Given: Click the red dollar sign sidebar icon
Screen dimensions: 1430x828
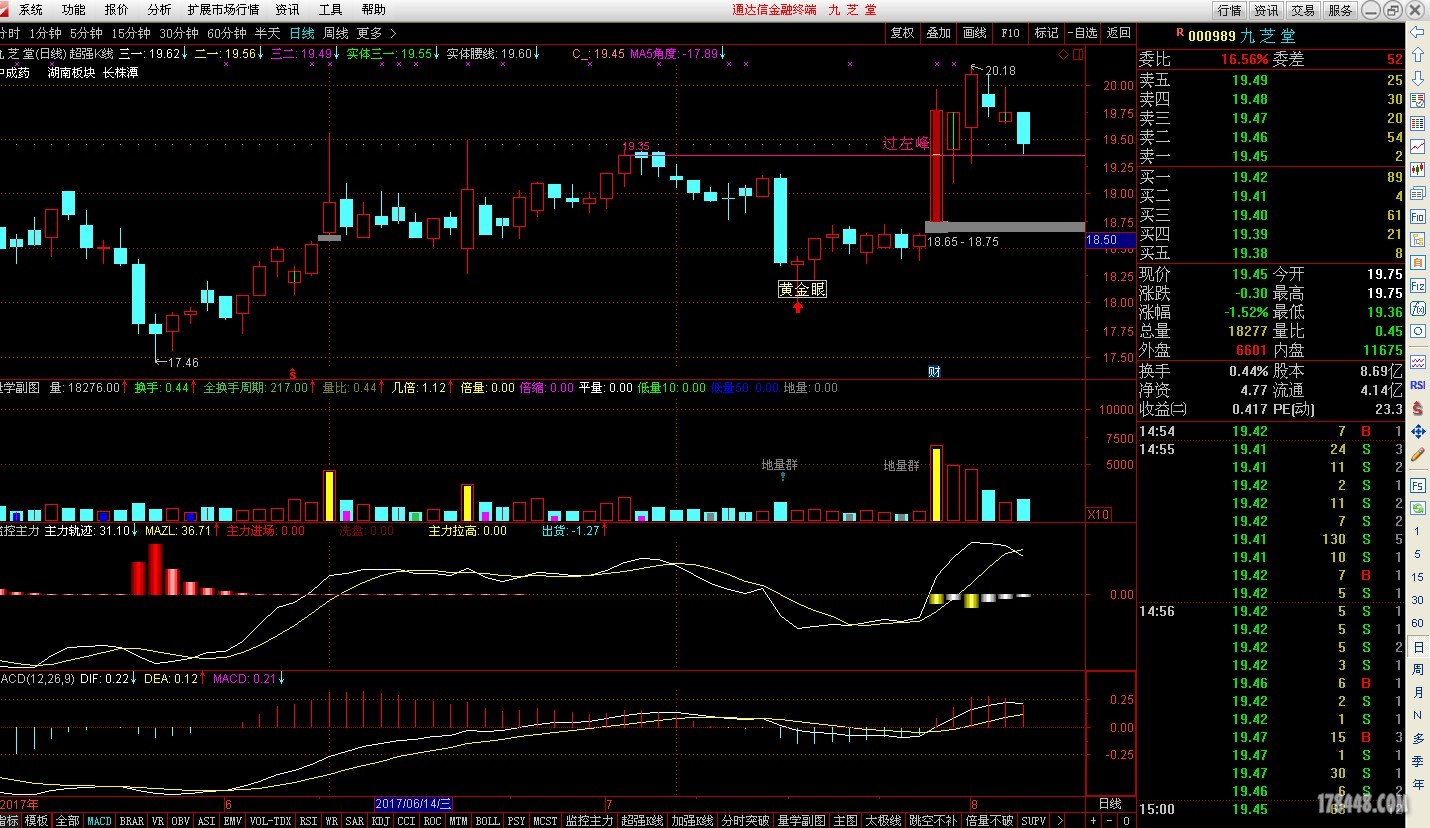Looking at the screenshot, I should pyautogui.click(x=1418, y=408).
